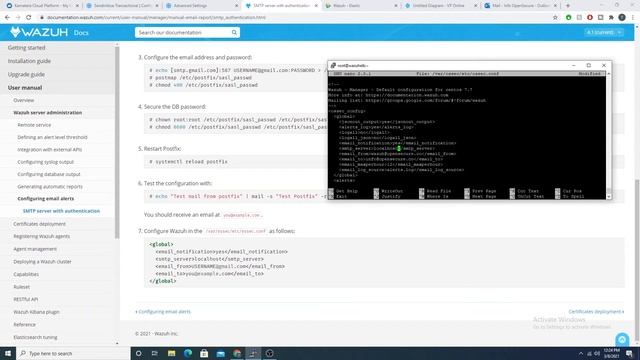Select User manual in the sidebar
This screenshot has height=360, width=640.
click(25, 88)
